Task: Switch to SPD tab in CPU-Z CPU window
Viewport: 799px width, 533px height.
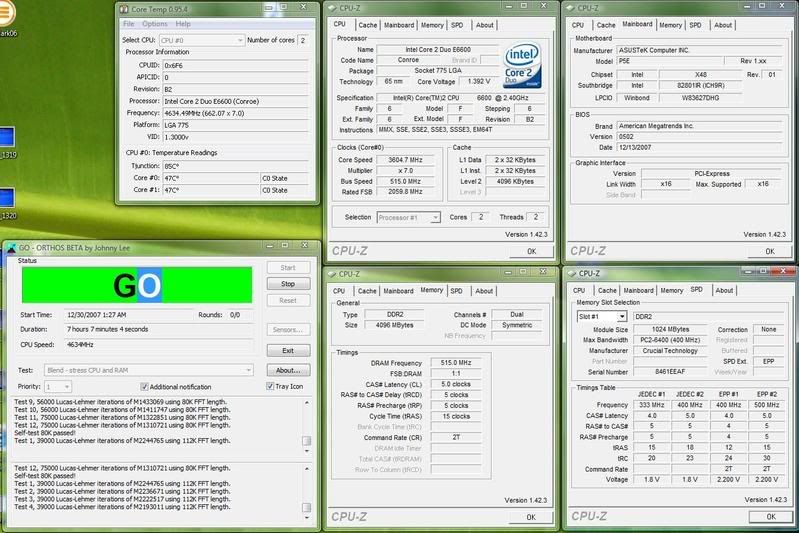Action: 457,25
